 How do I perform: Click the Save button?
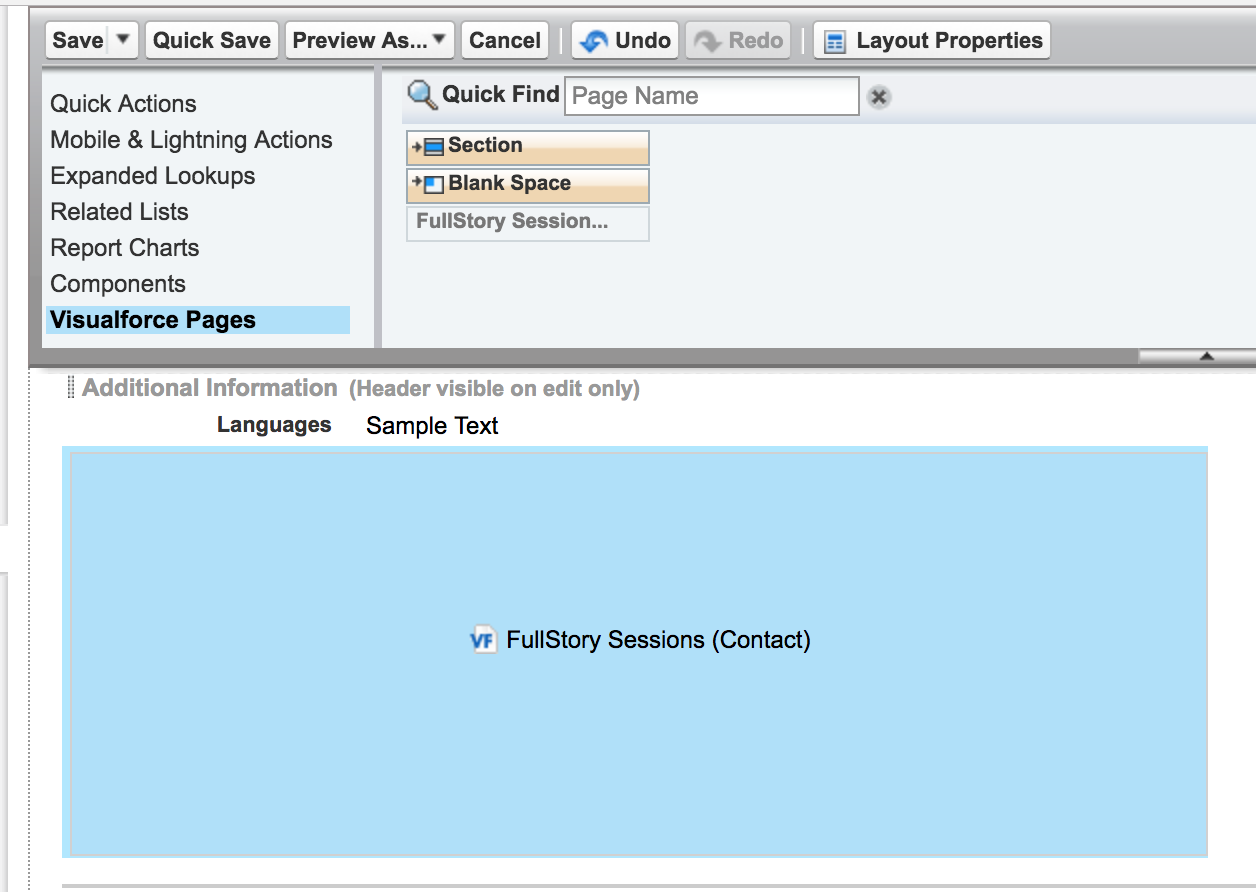[x=78, y=41]
